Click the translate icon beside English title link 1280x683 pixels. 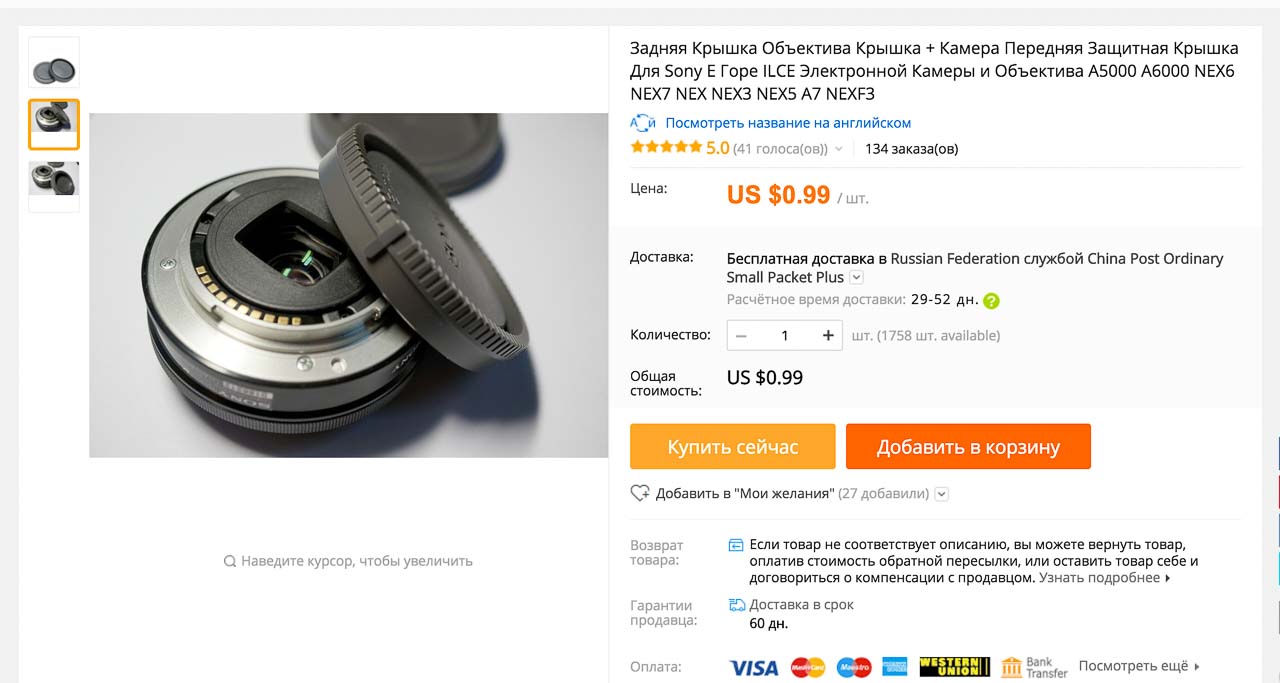tap(642, 123)
